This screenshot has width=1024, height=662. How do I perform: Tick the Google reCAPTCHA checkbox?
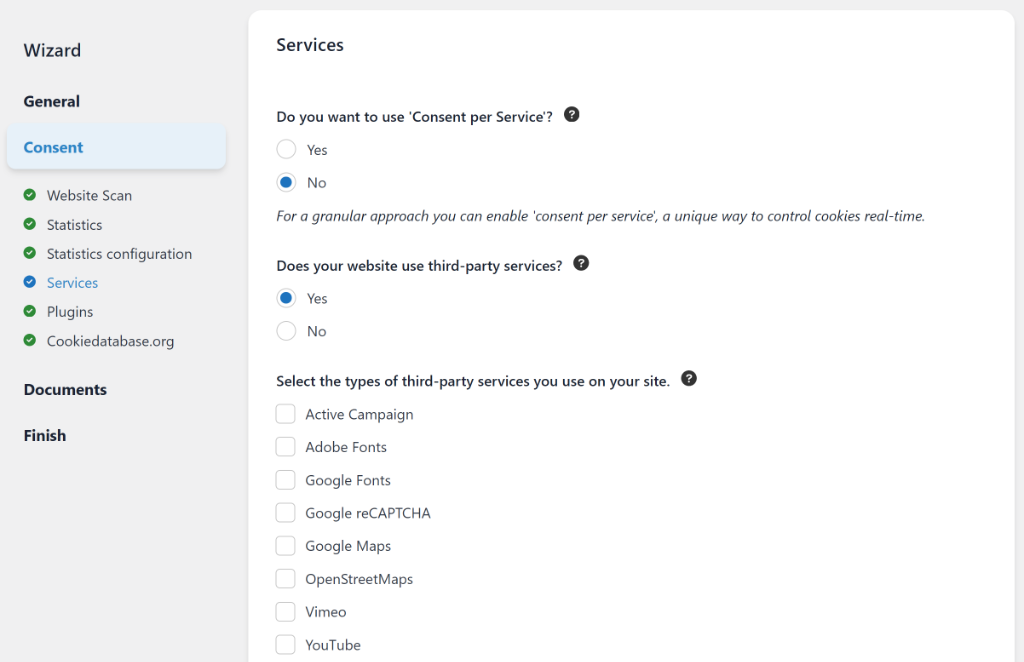pos(285,513)
